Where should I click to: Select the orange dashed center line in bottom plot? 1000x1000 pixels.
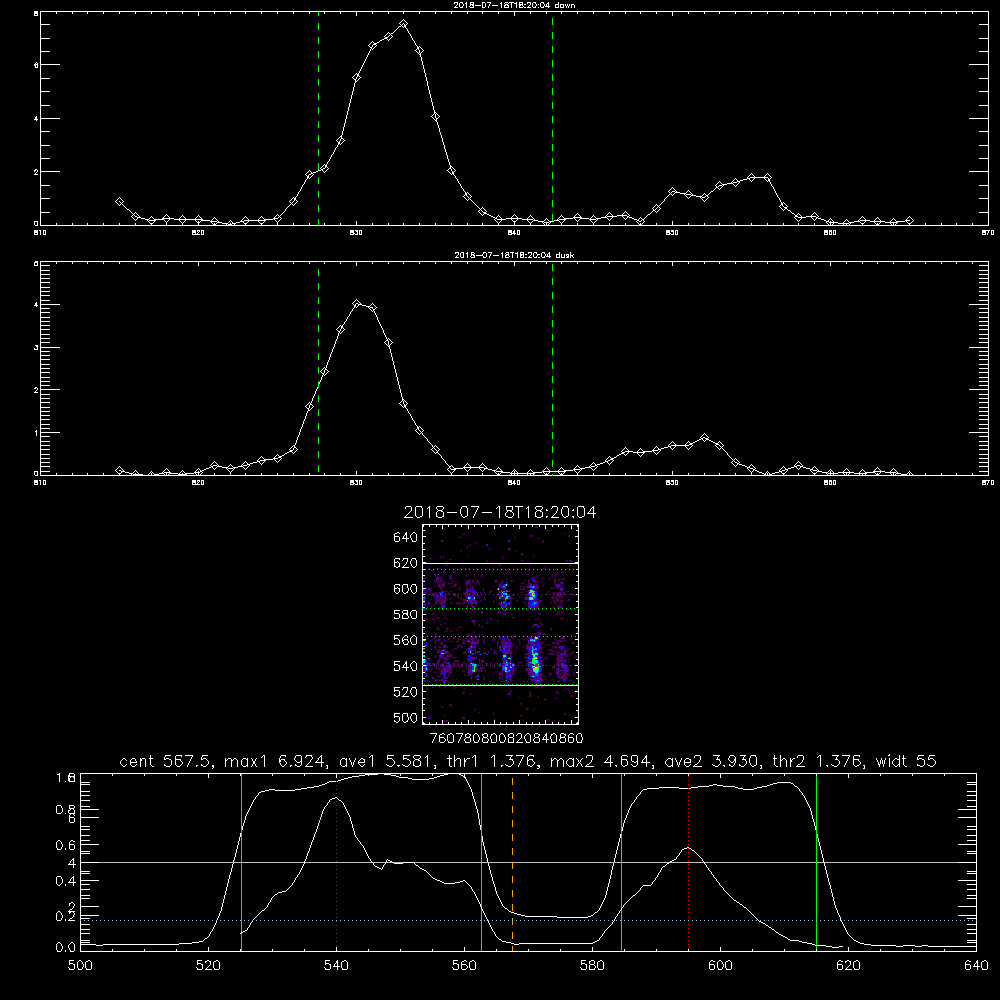512,862
